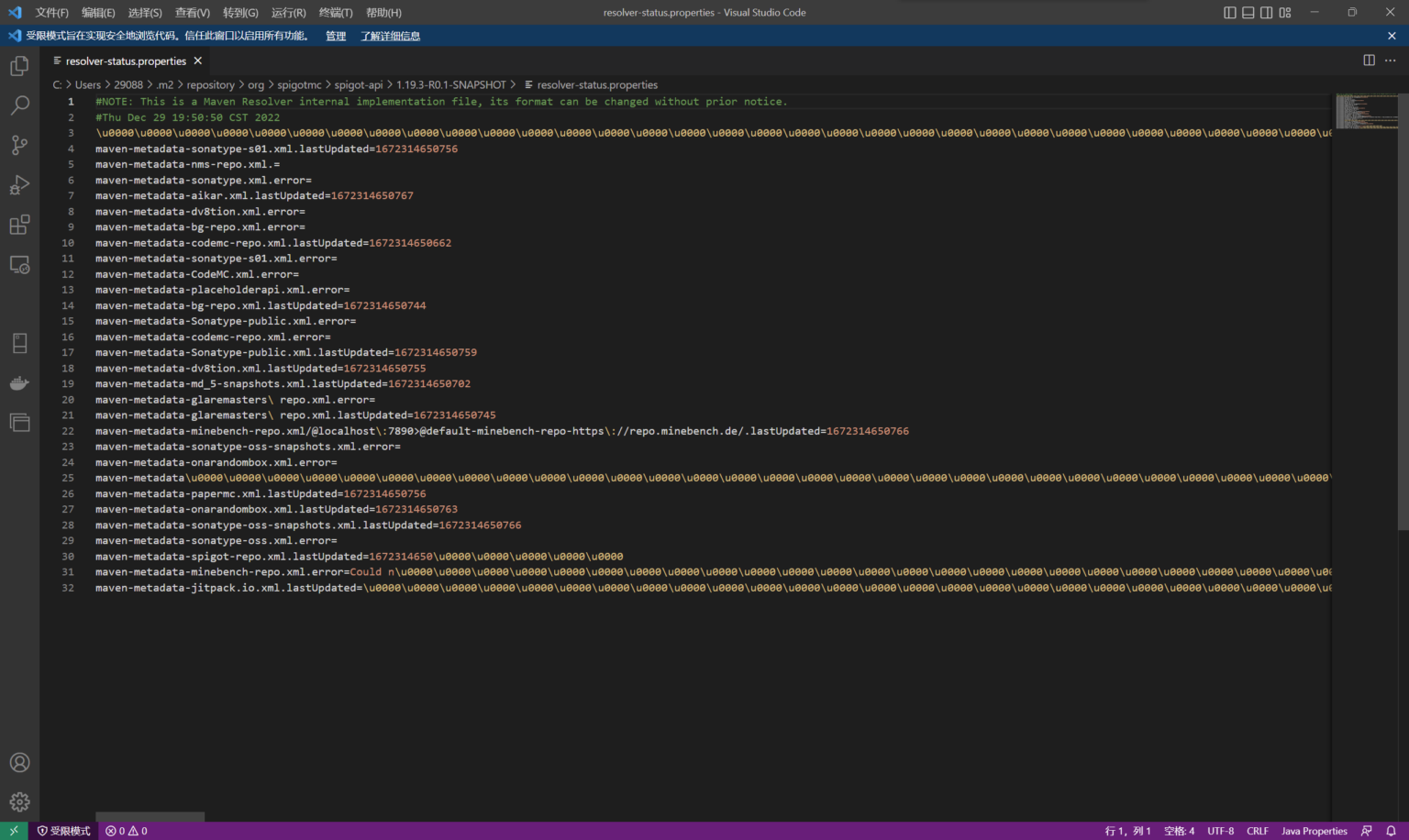Click the 行1,列1 status bar entry

click(x=1126, y=830)
